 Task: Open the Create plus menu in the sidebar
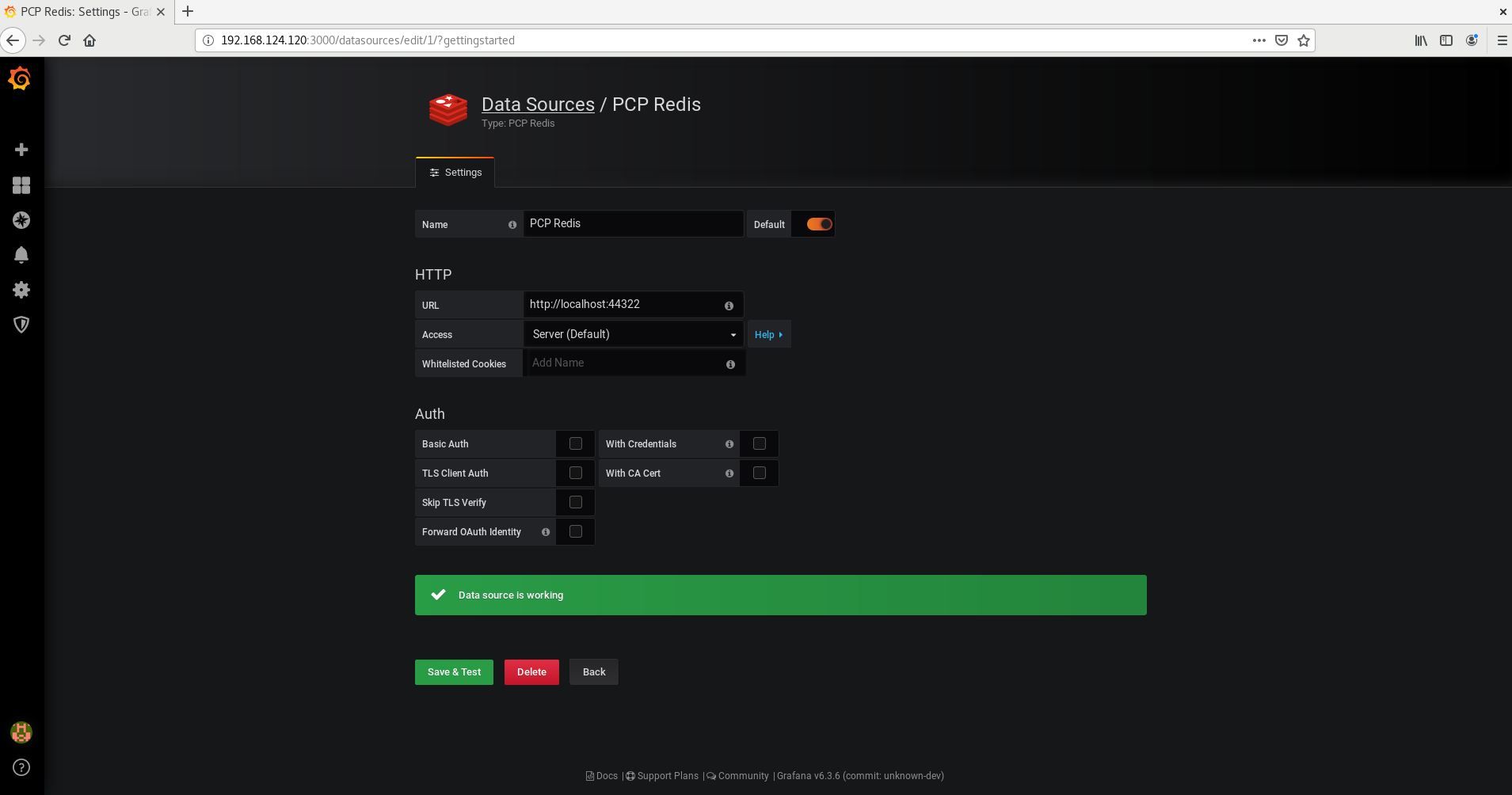(21, 150)
